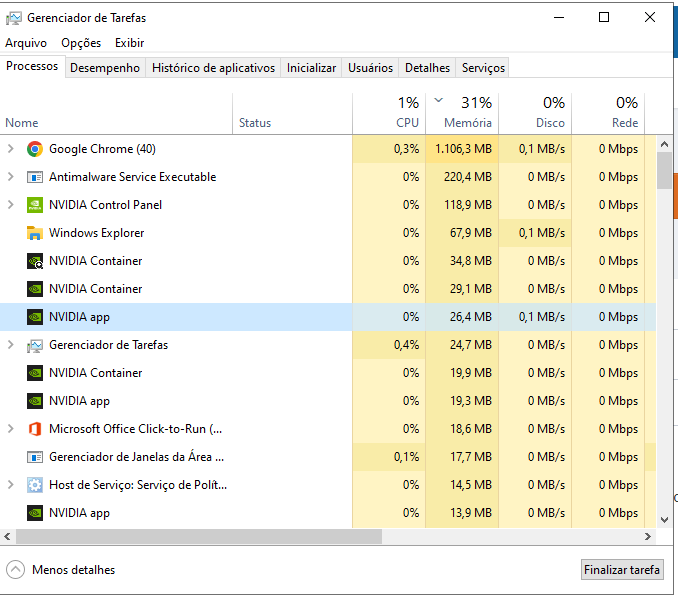Click the Gerenciador de Janelas da Área icon
Viewport: 678px width, 604px height.
tap(35, 457)
